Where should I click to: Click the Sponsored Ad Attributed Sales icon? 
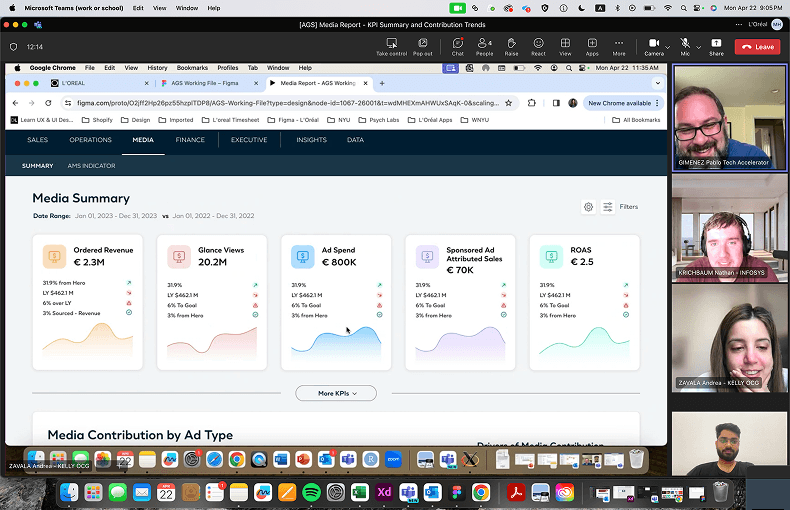(427, 257)
